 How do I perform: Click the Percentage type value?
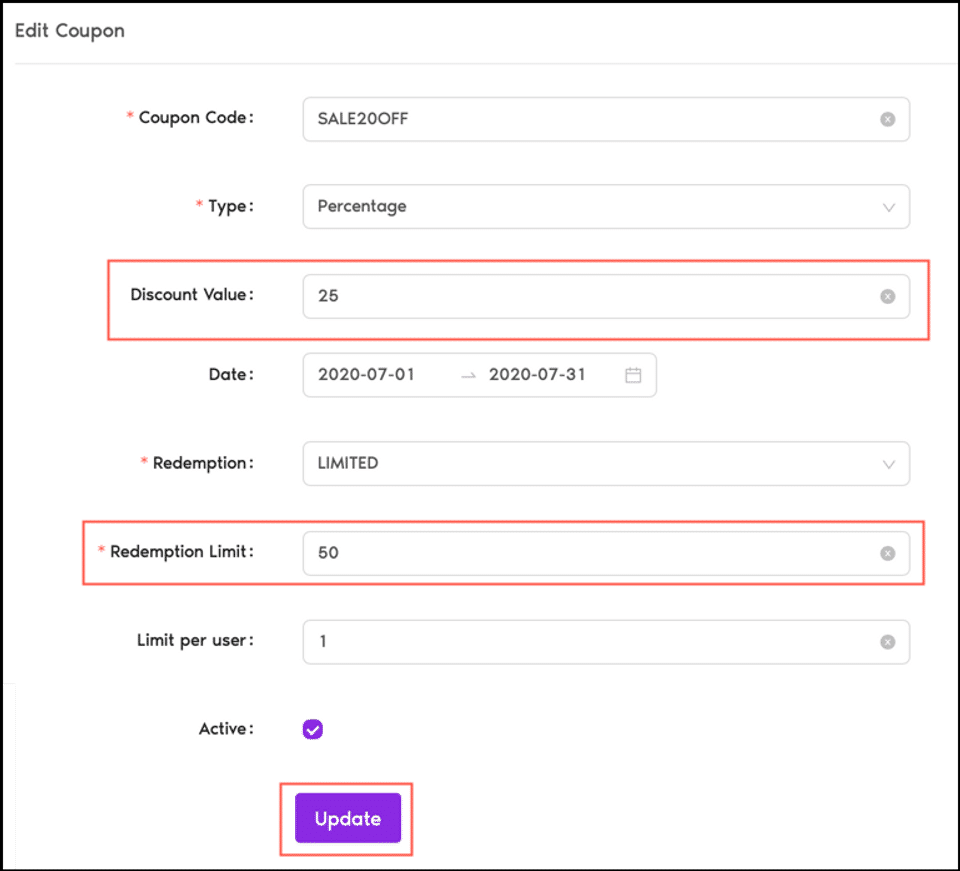(x=361, y=207)
